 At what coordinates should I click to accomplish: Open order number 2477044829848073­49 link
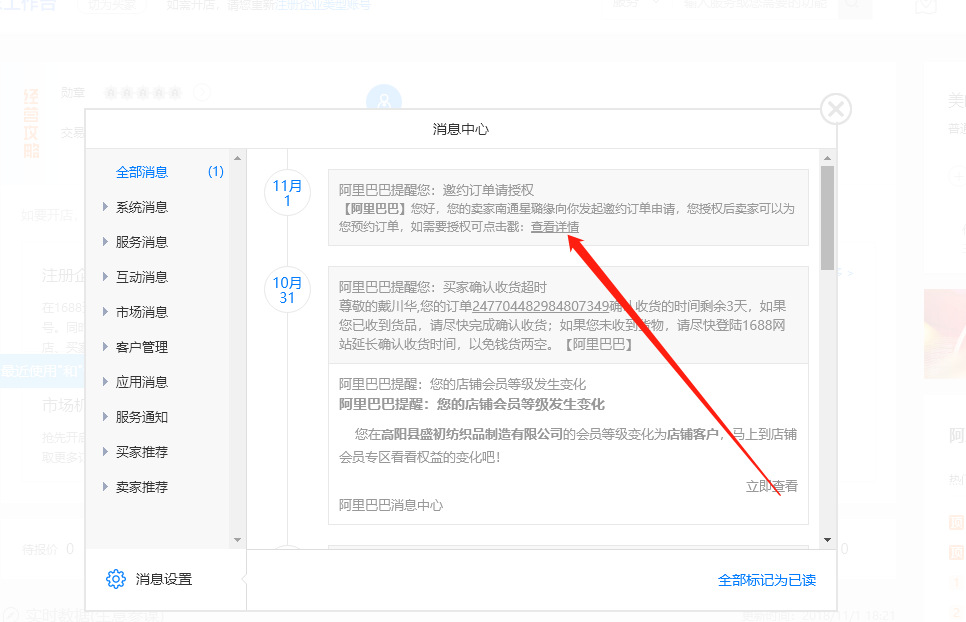(x=540, y=306)
